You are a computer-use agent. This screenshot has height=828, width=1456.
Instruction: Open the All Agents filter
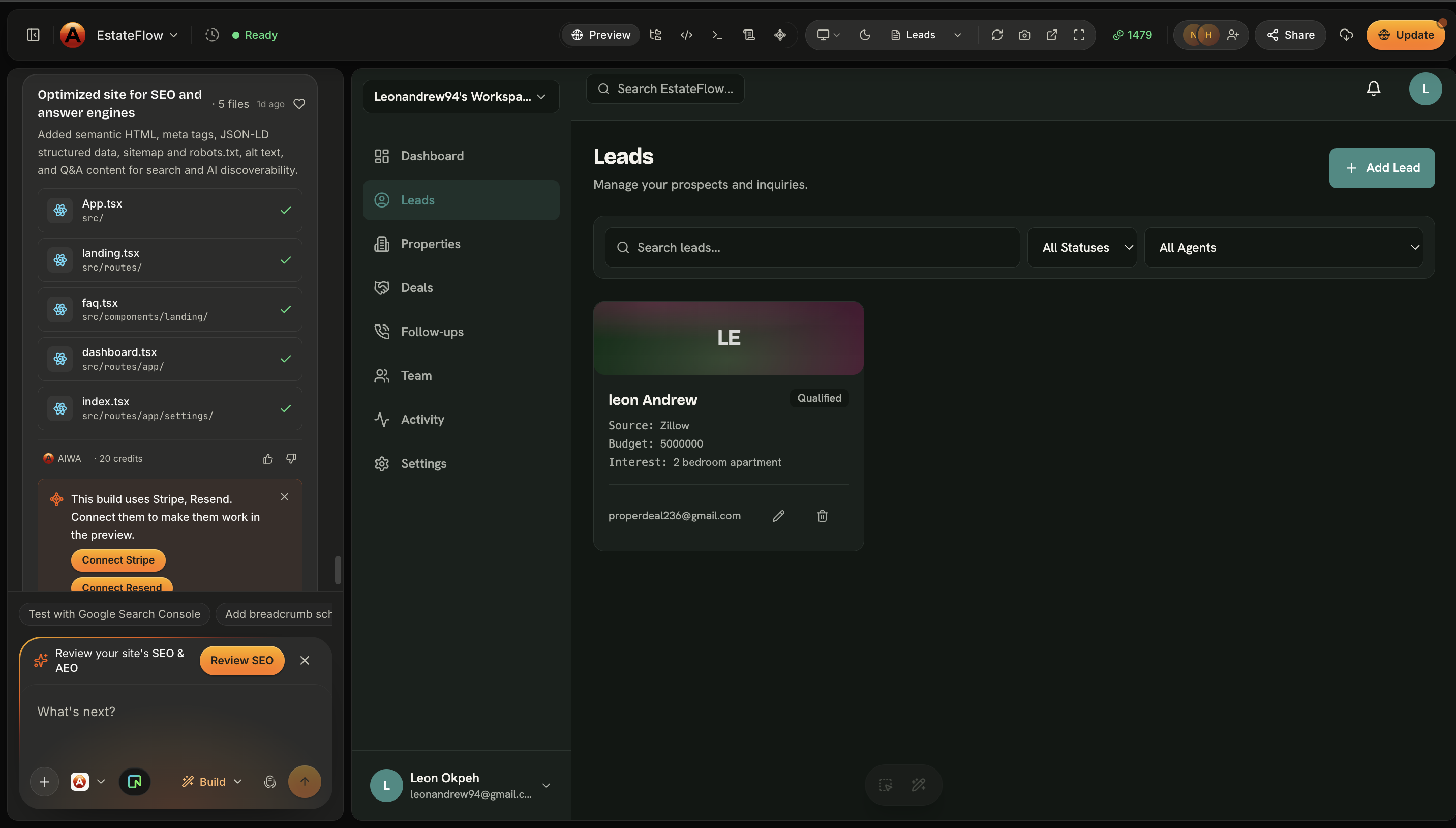[1284, 247]
